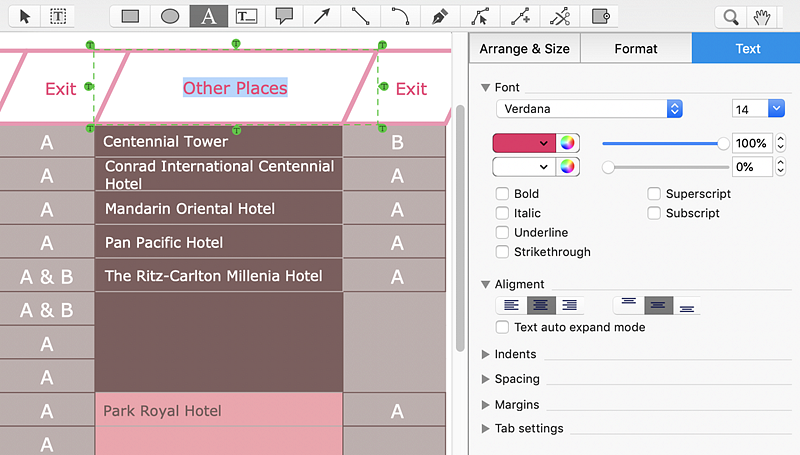Viewport: 800px width, 455px height.
Task: Enable Superscript checkbox
Action: (x=654, y=194)
